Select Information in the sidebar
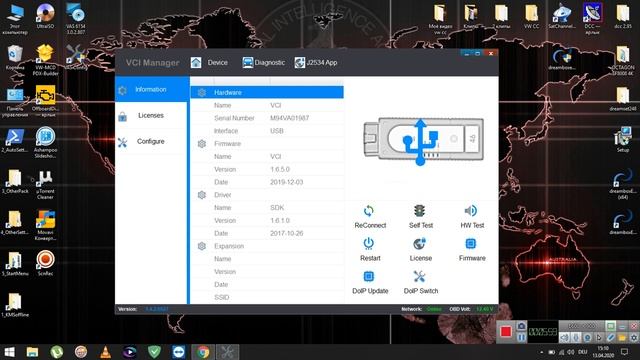The height and width of the screenshot is (360, 640). [151, 89]
